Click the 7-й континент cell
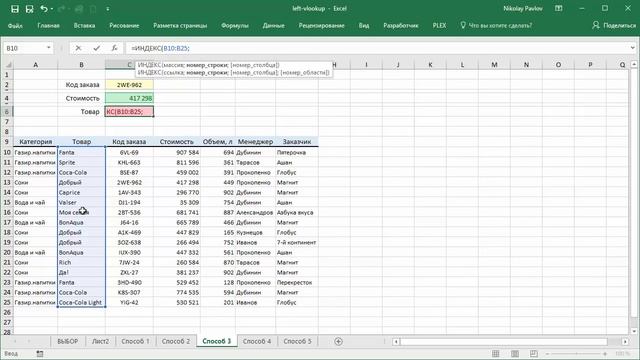 coord(297,242)
